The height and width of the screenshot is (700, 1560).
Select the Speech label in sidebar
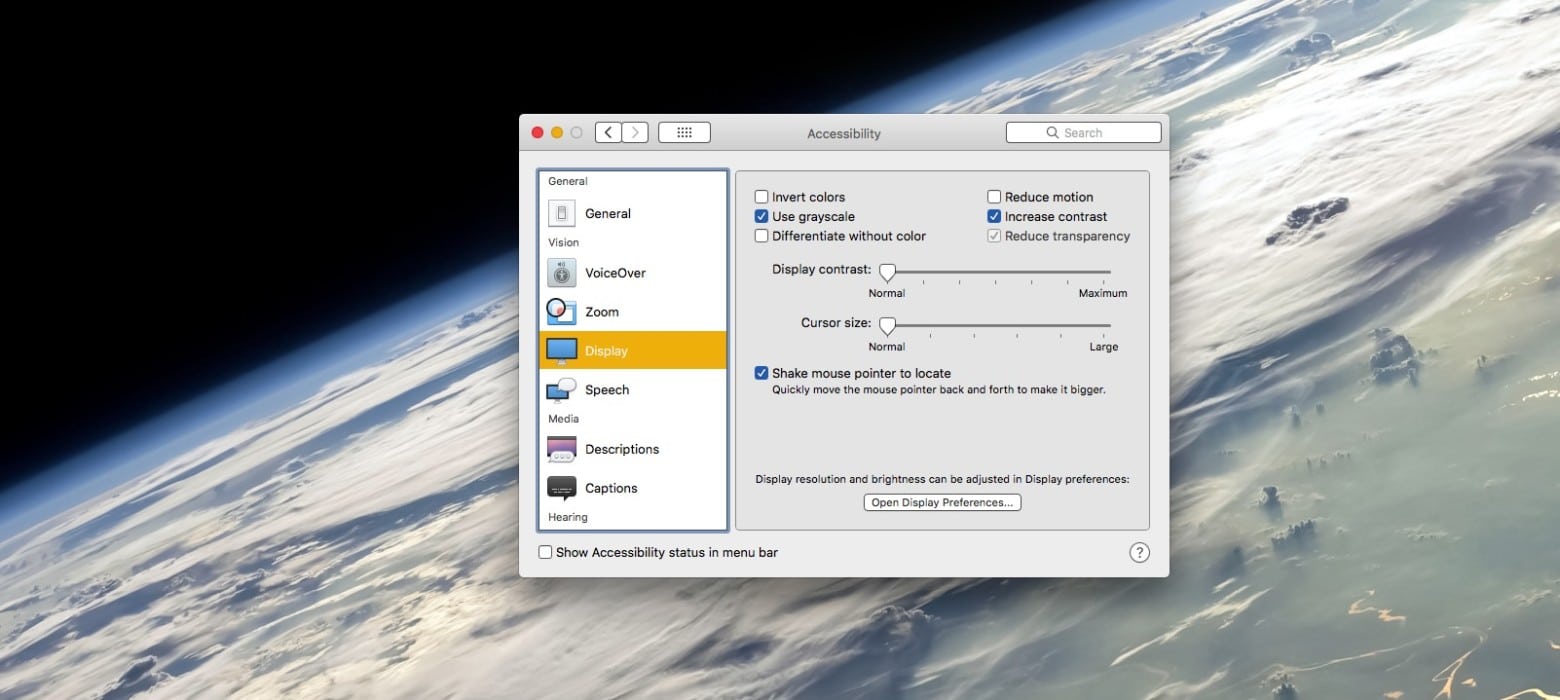coord(607,390)
